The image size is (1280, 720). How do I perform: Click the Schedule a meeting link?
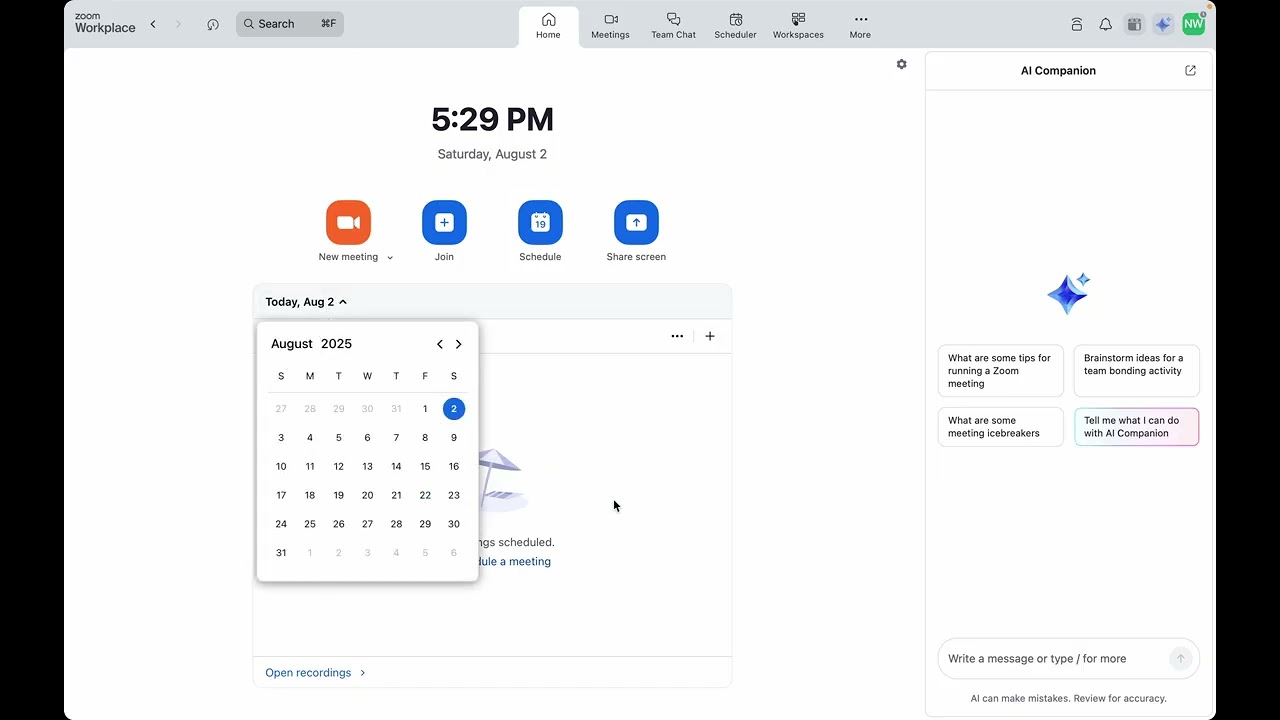(x=514, y=561)
